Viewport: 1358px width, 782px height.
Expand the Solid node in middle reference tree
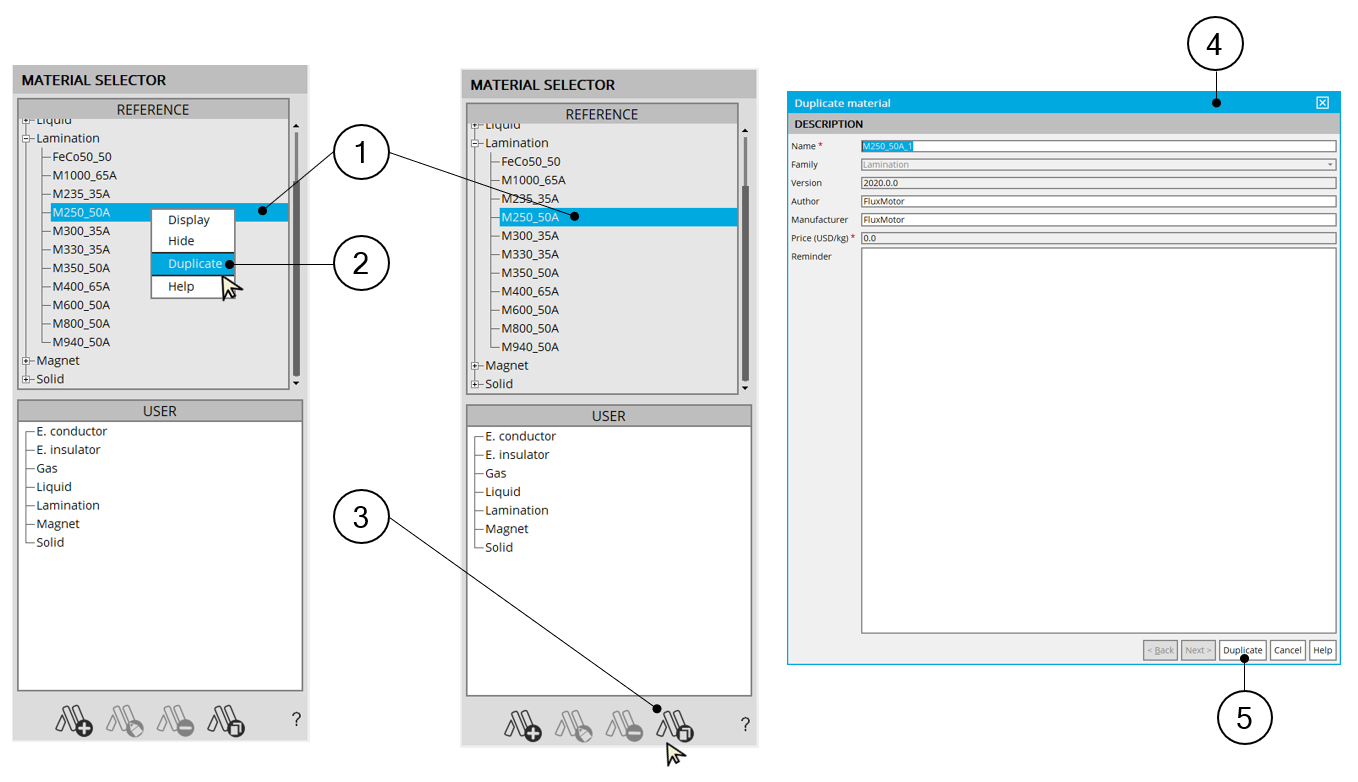[x=475, y=384]
